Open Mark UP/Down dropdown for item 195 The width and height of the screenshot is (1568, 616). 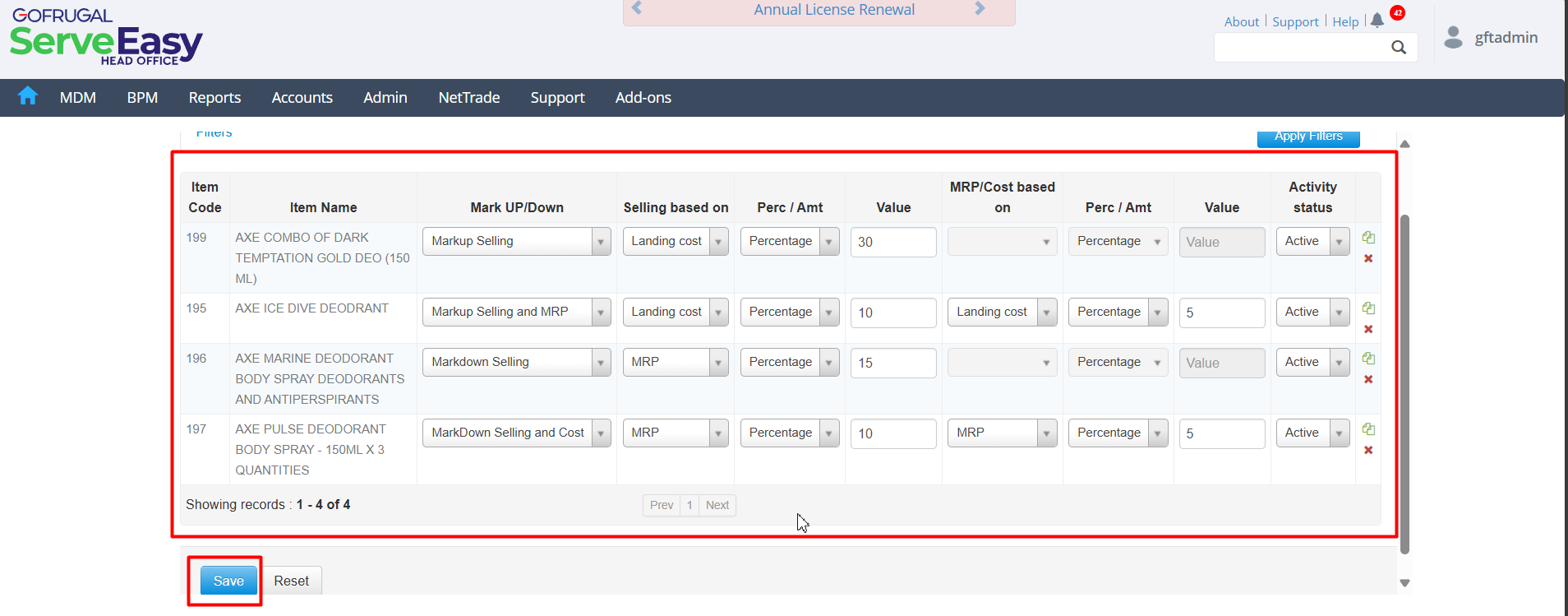click(516, 312)
